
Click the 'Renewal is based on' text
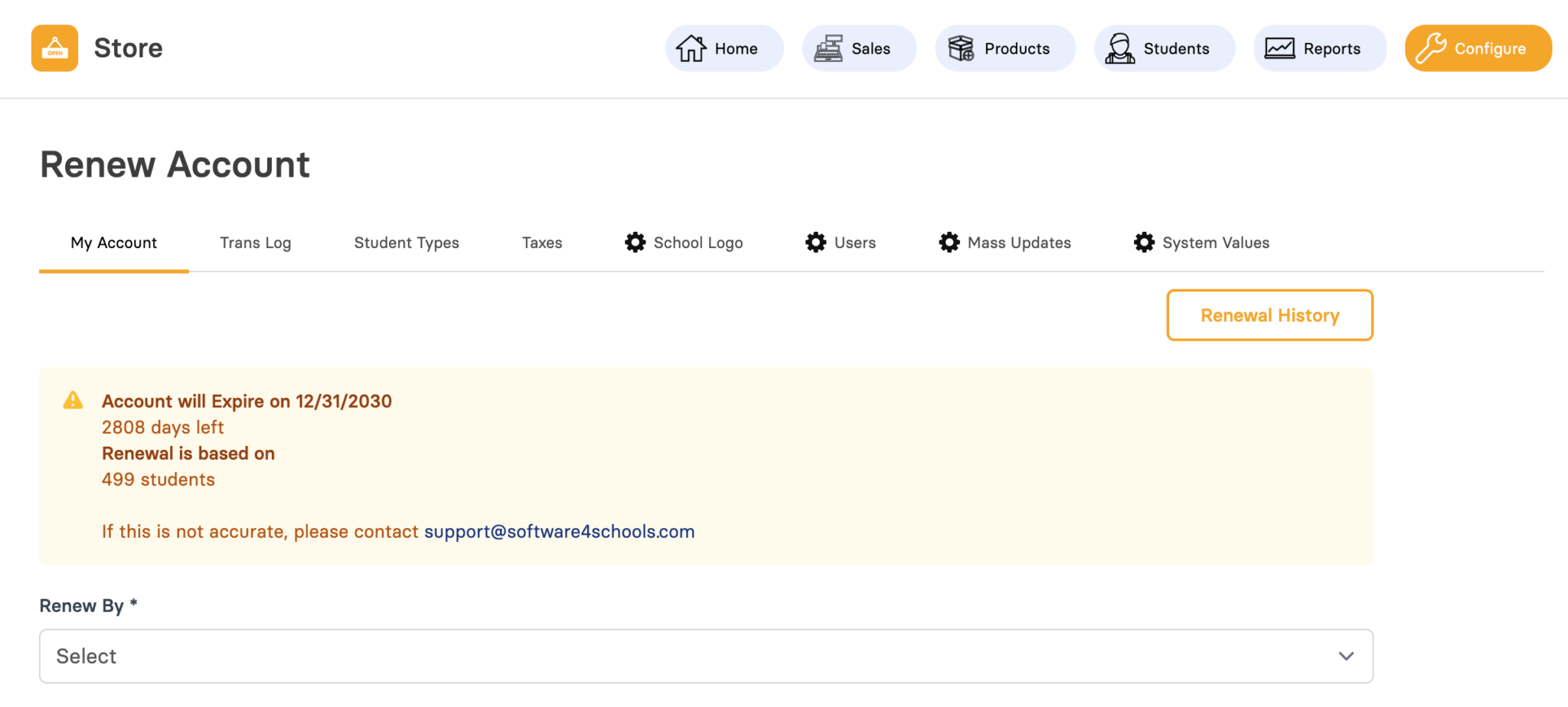coord(188,453)
